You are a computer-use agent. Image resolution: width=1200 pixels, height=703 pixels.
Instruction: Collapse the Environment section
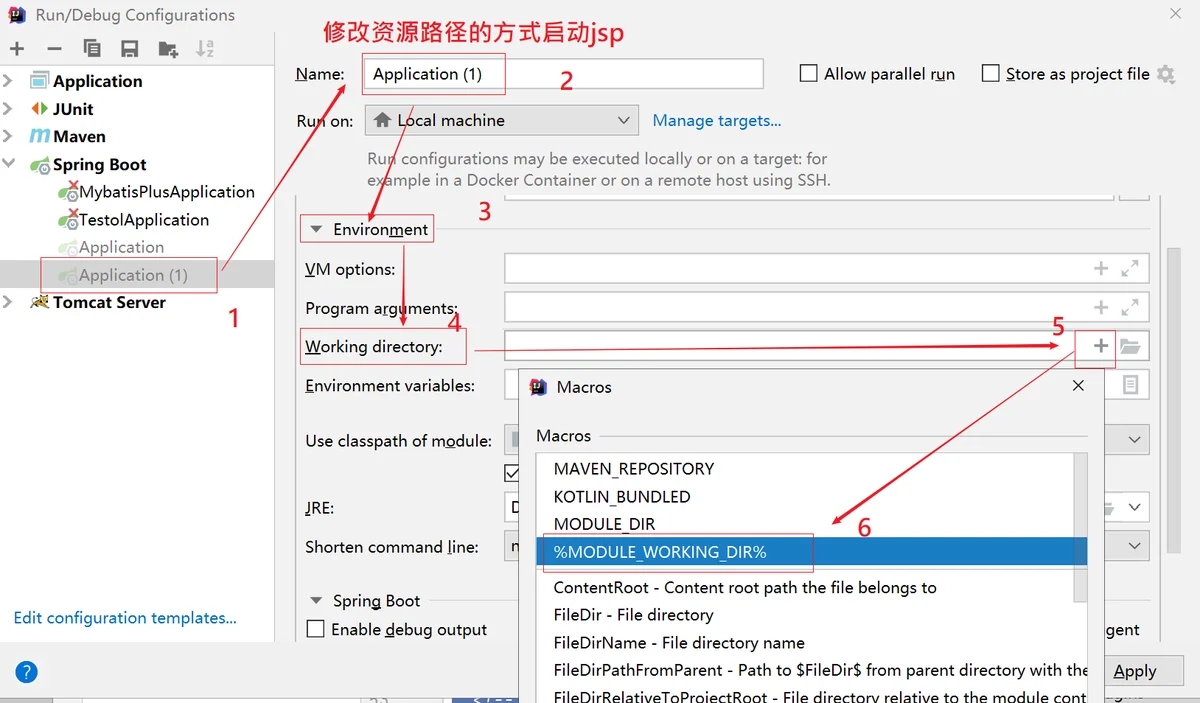[x=316, y=229]
